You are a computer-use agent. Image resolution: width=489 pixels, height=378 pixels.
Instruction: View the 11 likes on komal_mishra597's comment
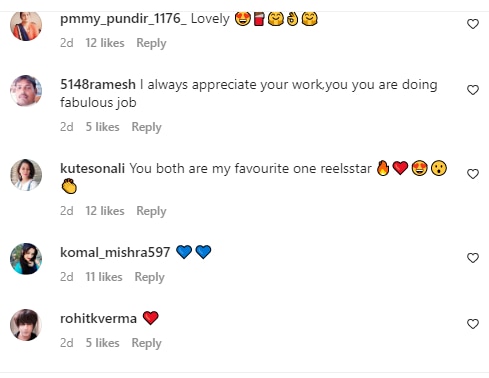click(x=104, y=277)
